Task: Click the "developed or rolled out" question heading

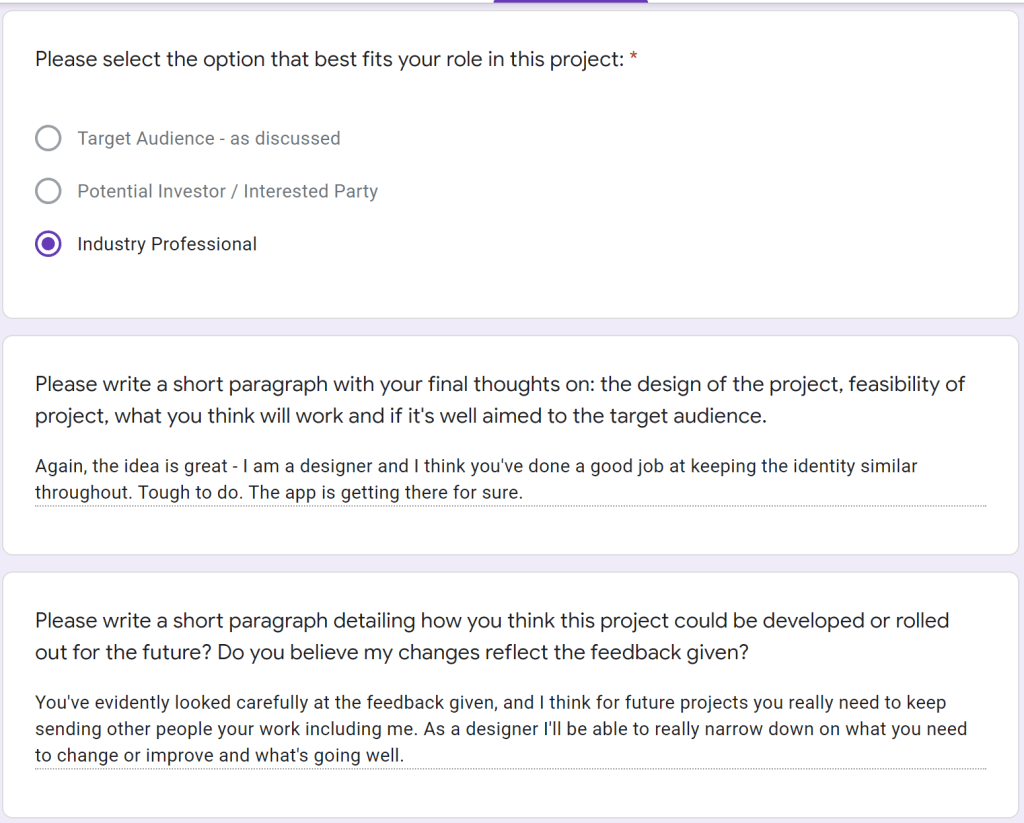Action: (491, 620)
